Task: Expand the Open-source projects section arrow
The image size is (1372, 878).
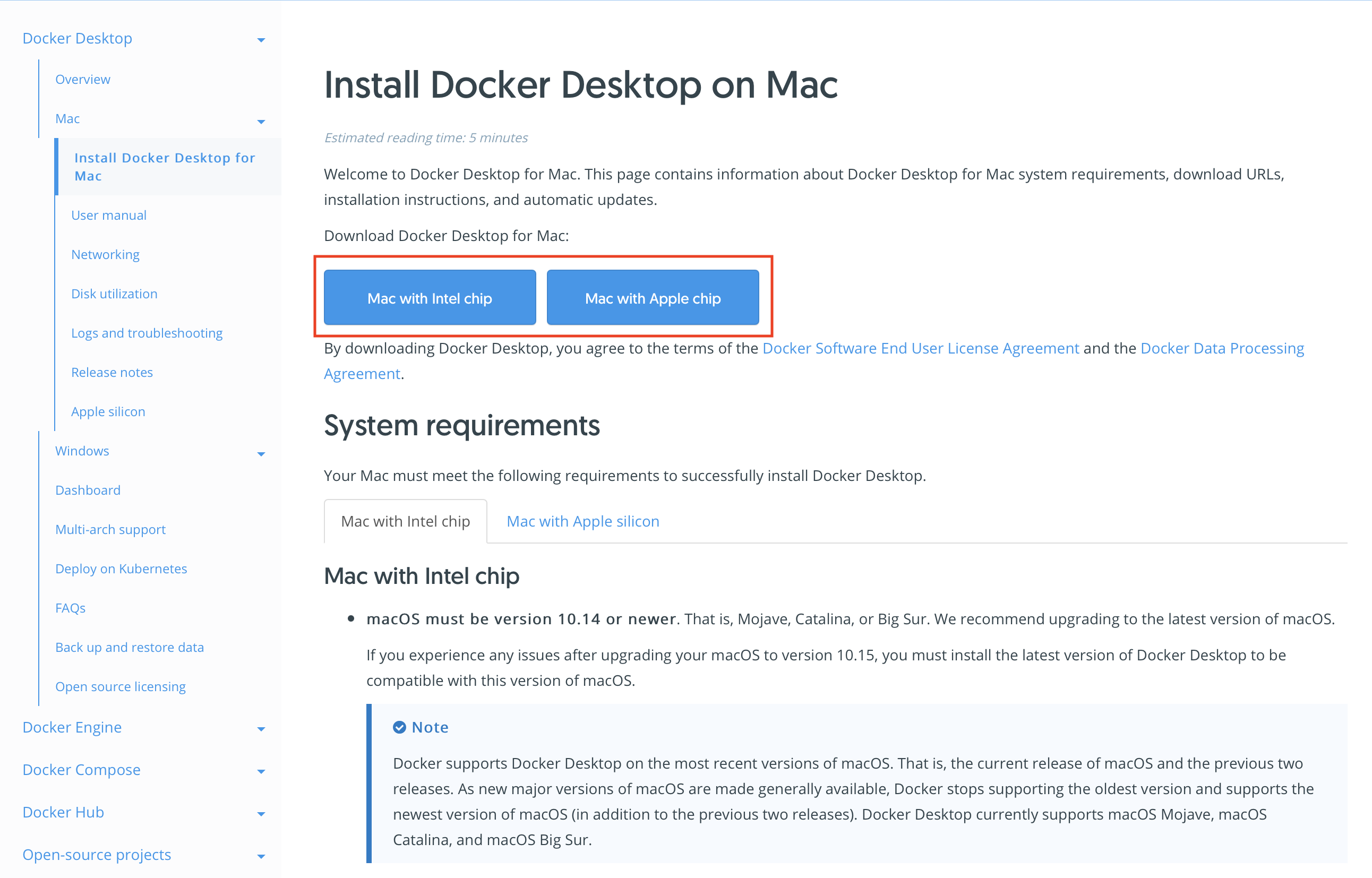Action: [x=261, y=856]
